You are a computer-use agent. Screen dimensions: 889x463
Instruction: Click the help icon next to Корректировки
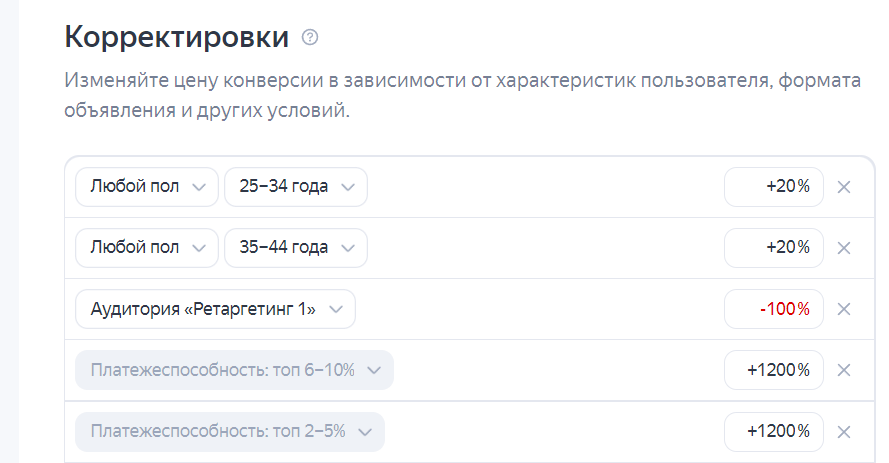tap(310, 38)
